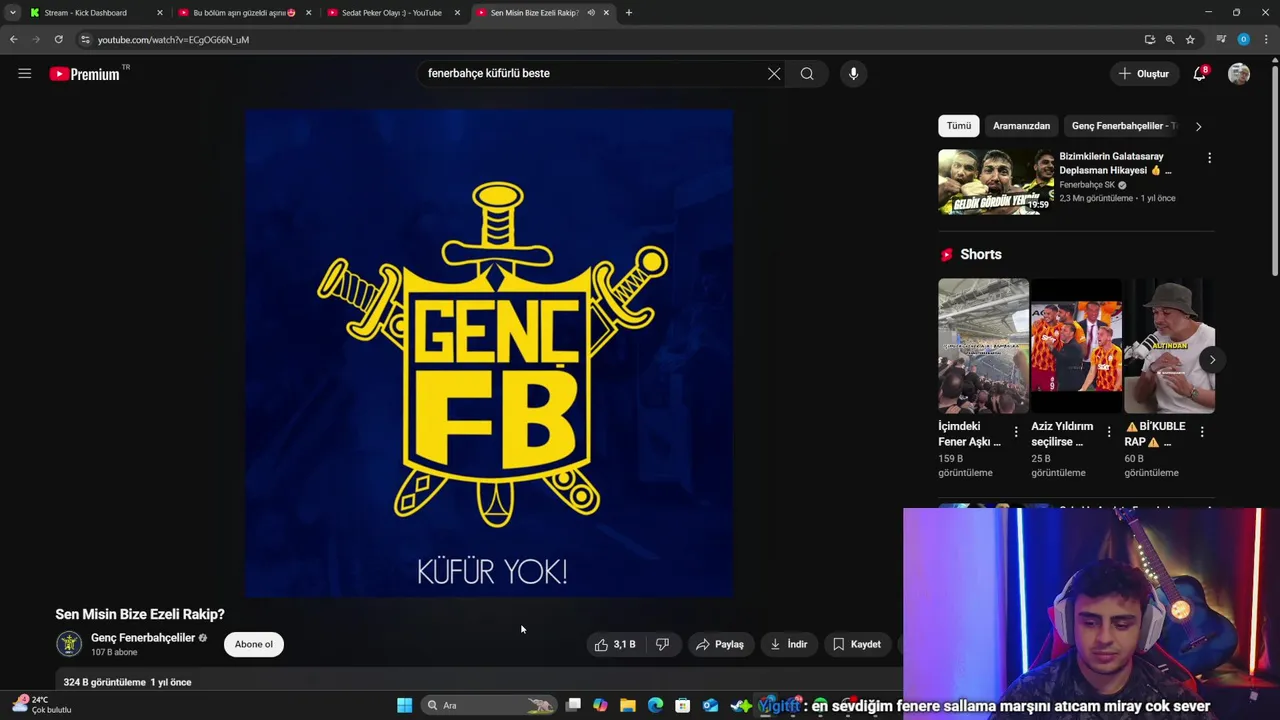Subscribe with the Abone ol button

coord(254,644)
